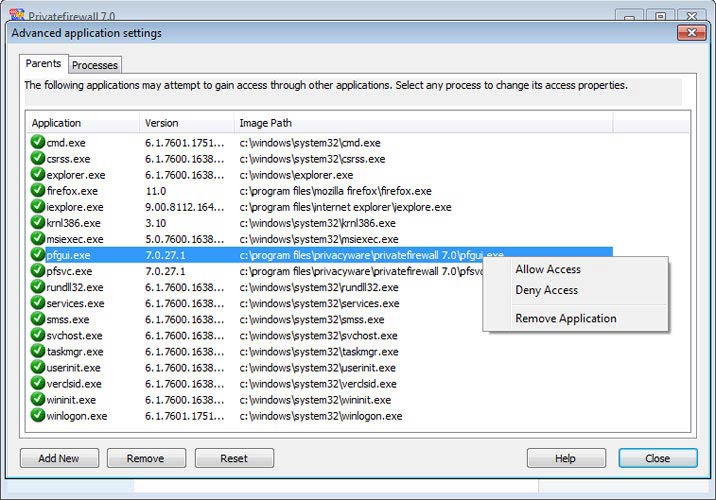Click the Privatefirewall 7.0 title bar icon
This screenshot has width=716, height=500.
tap(17, 15)
